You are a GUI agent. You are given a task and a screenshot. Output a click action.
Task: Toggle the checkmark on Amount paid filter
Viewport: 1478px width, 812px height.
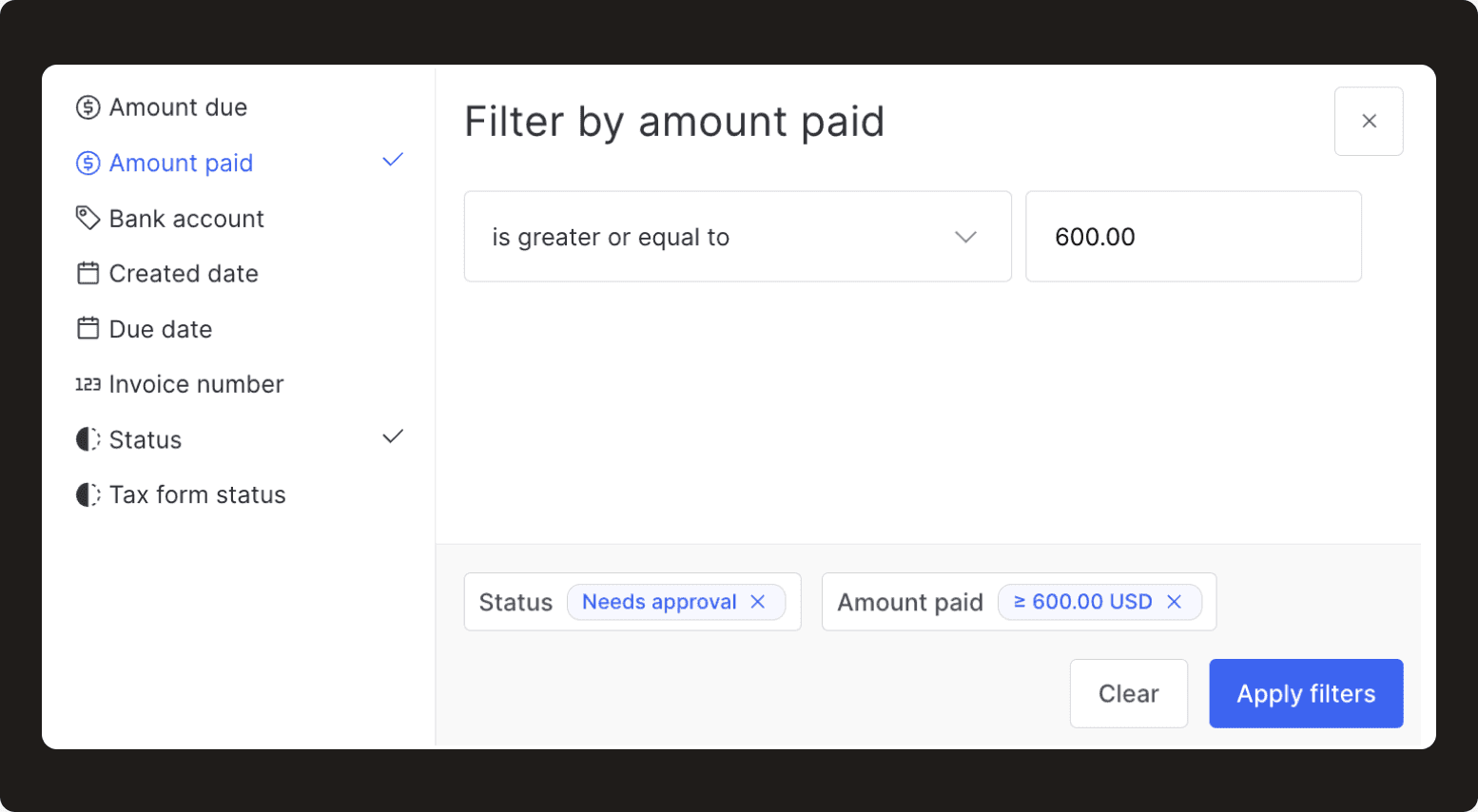(392, 161)
